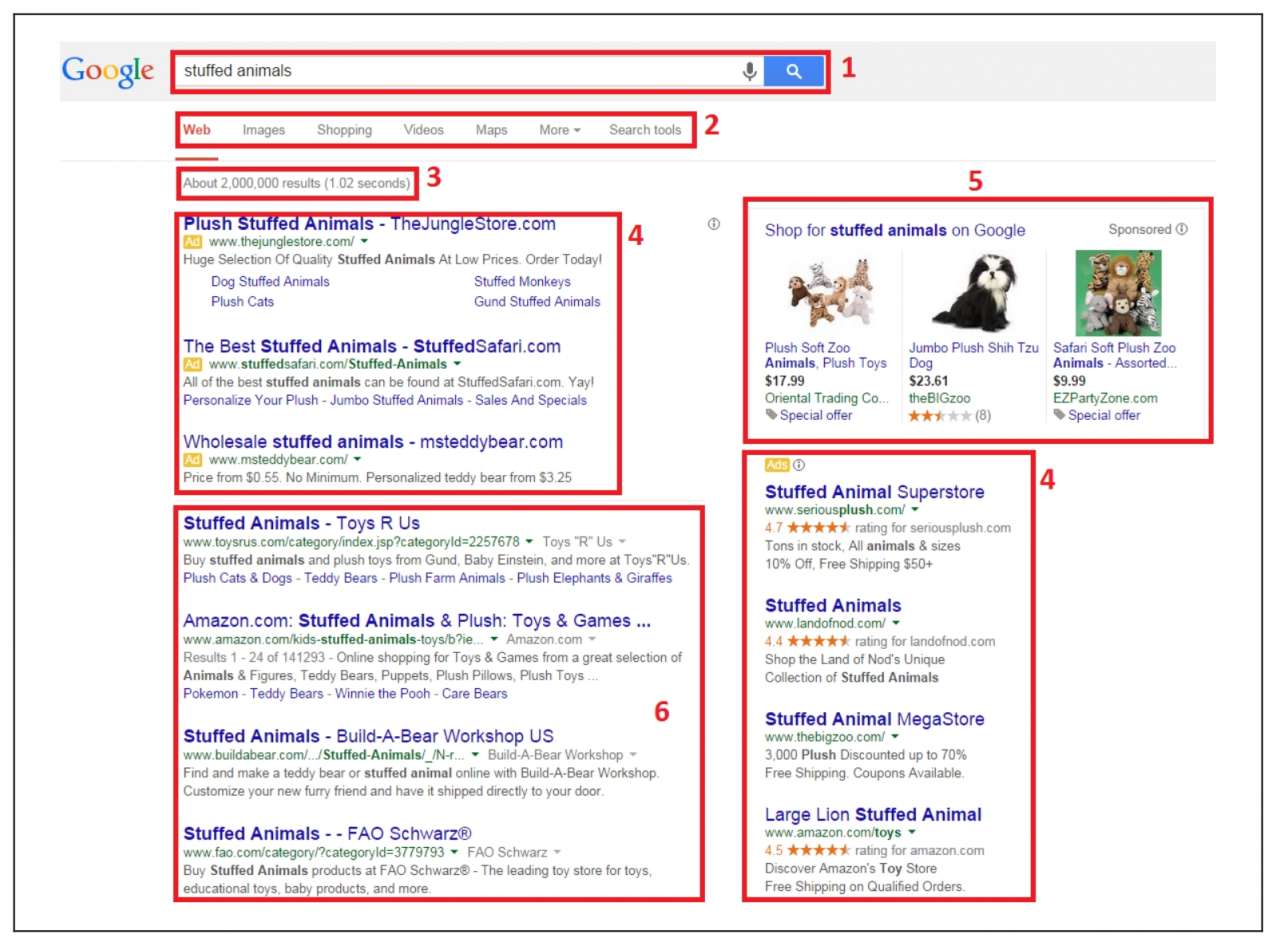
Task: Open Stuffed Animals - Toys R Us result
Action: pyautogui.click(x=302, y=523)
